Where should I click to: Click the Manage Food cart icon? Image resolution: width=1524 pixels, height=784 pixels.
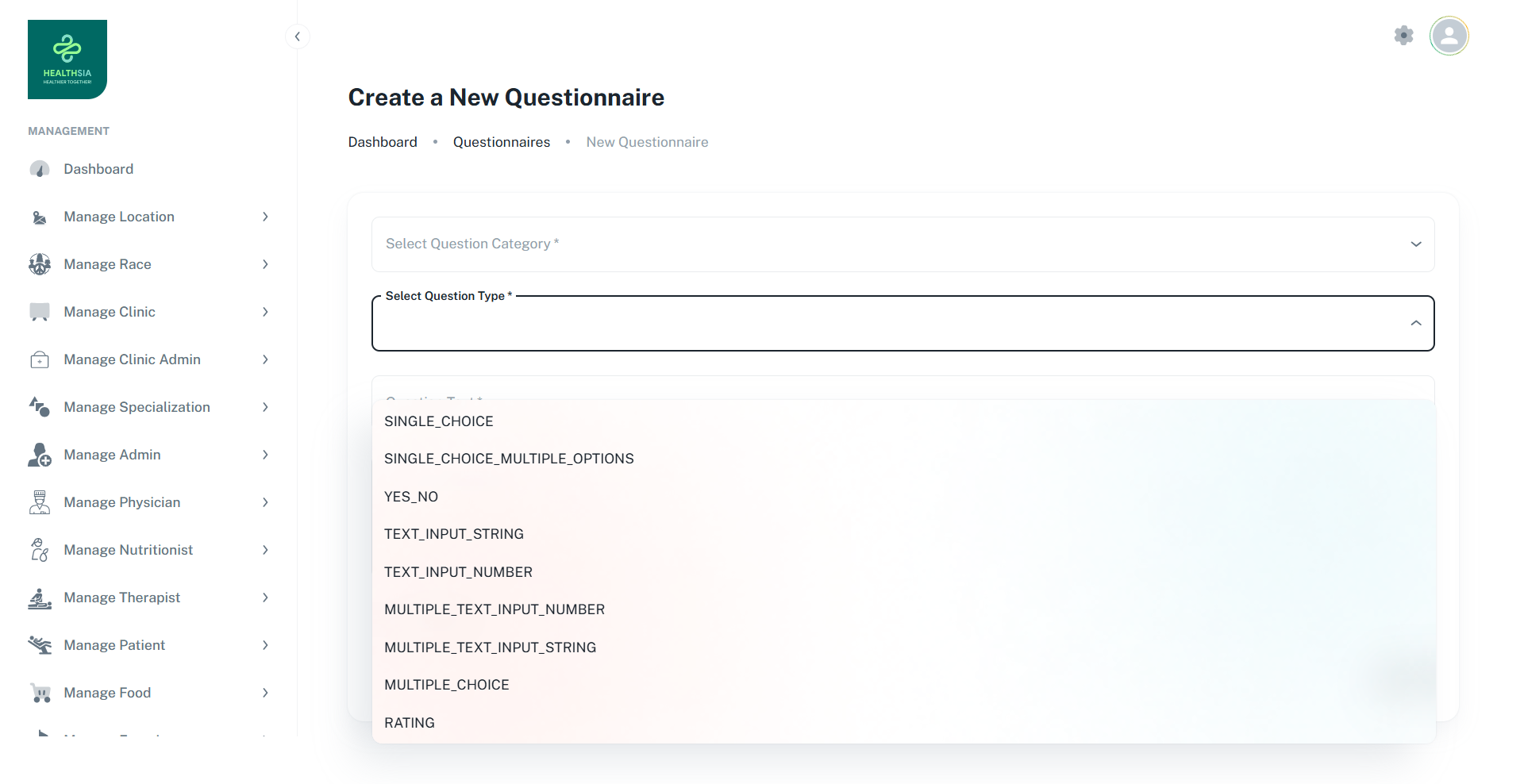click(40, 693)
